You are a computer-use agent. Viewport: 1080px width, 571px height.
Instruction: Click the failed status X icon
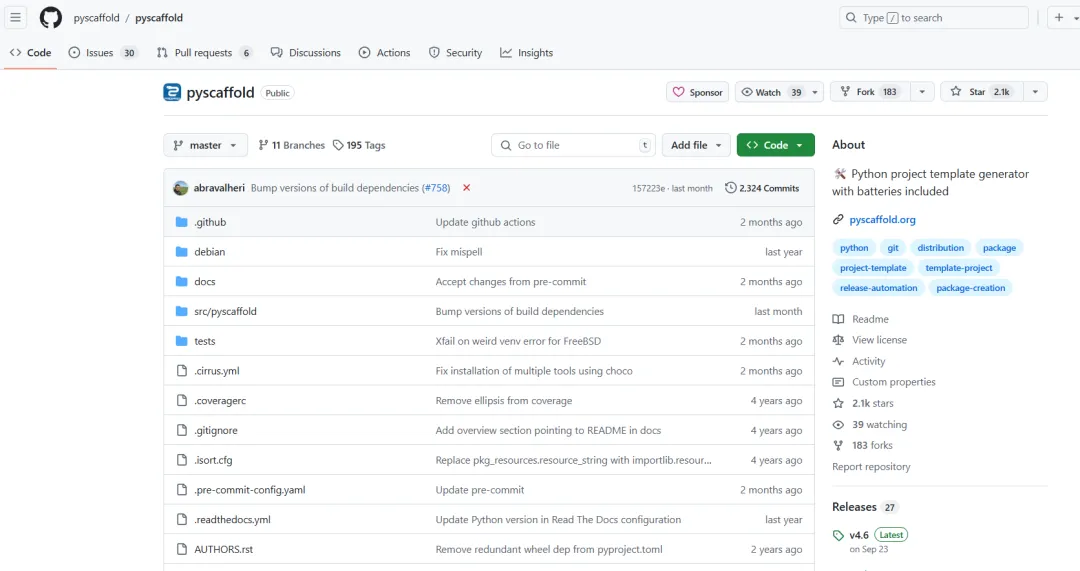coord(466,188)
